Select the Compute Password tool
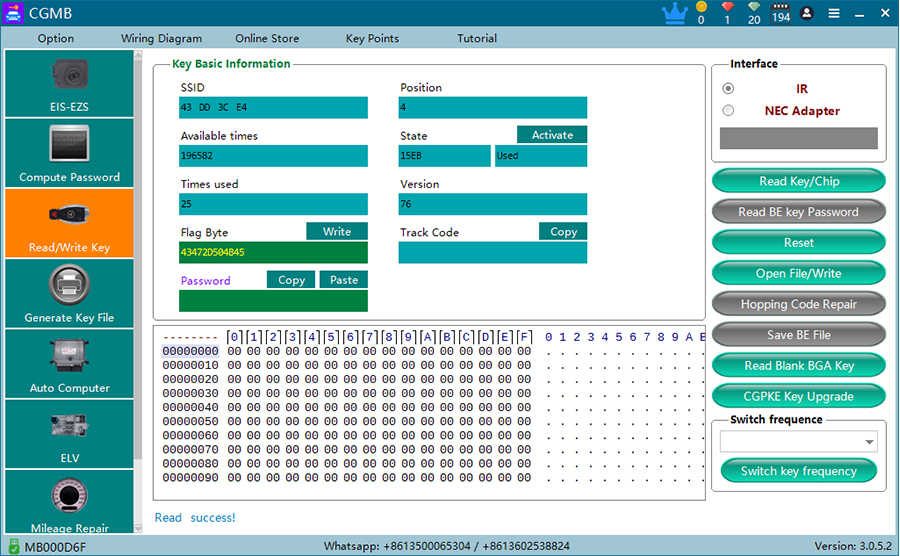Viewport: 900px width, 556px height. pos(69,153)
